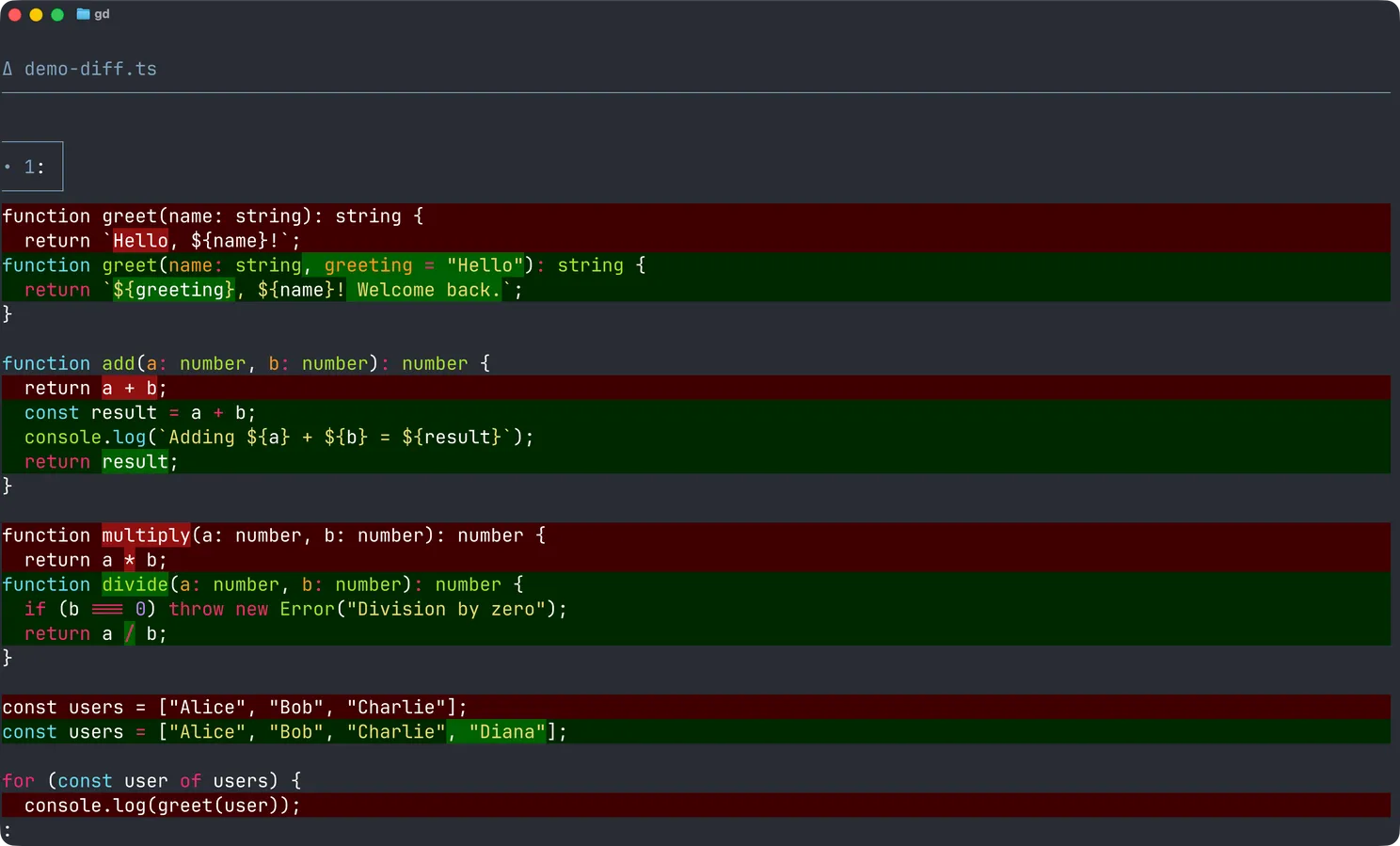The image size is (1400, 846).
Task: Click the added "function divide" line
Action: coord(696,583)
